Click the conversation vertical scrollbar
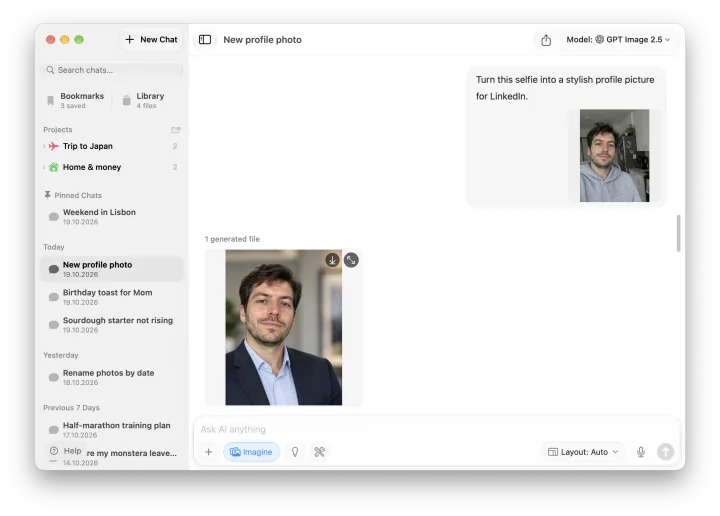This screenshot has height=516, width=720. tap(678, 233)
